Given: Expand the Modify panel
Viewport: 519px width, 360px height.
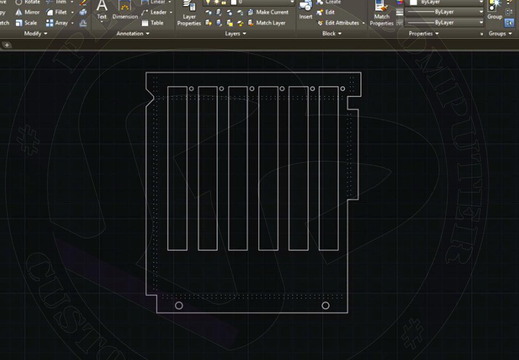Looking at the screenshot, I should point(35,34).
